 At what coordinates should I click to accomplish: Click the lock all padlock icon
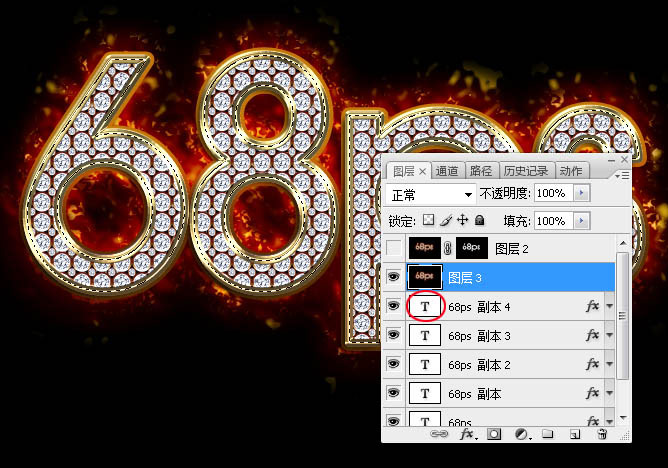[x=479, y=220]
